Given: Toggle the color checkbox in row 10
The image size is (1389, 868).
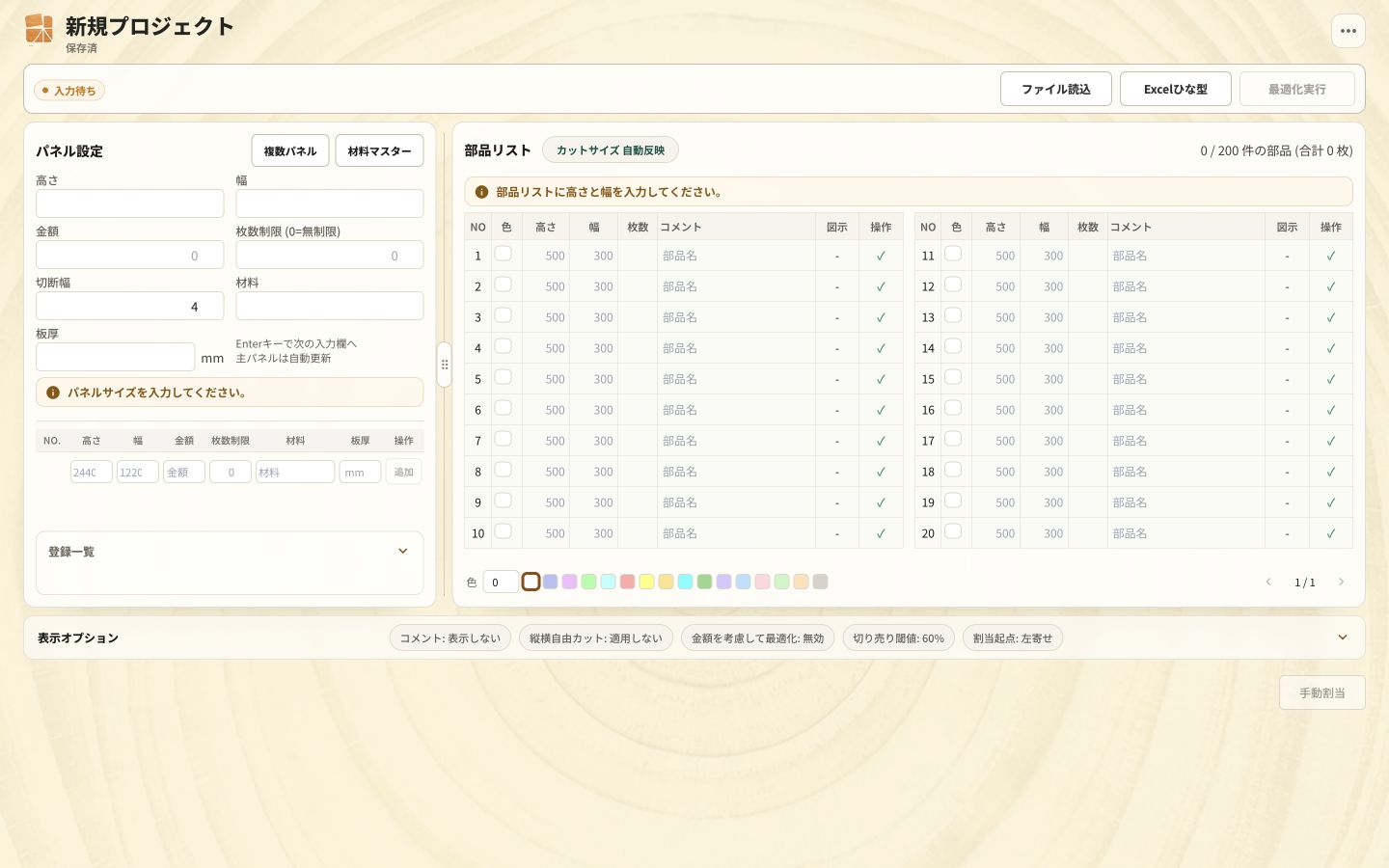Looking at the screenshot, I should pos(503,531).
